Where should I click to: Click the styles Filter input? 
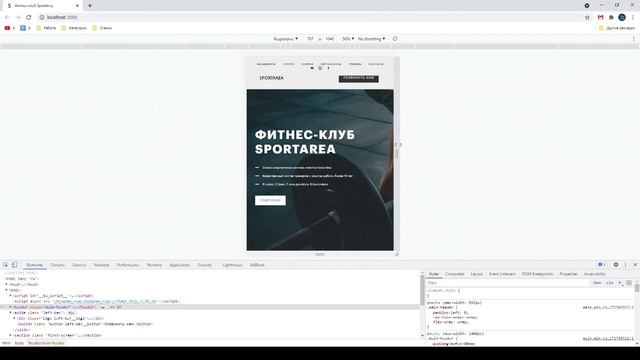point(508,283)
